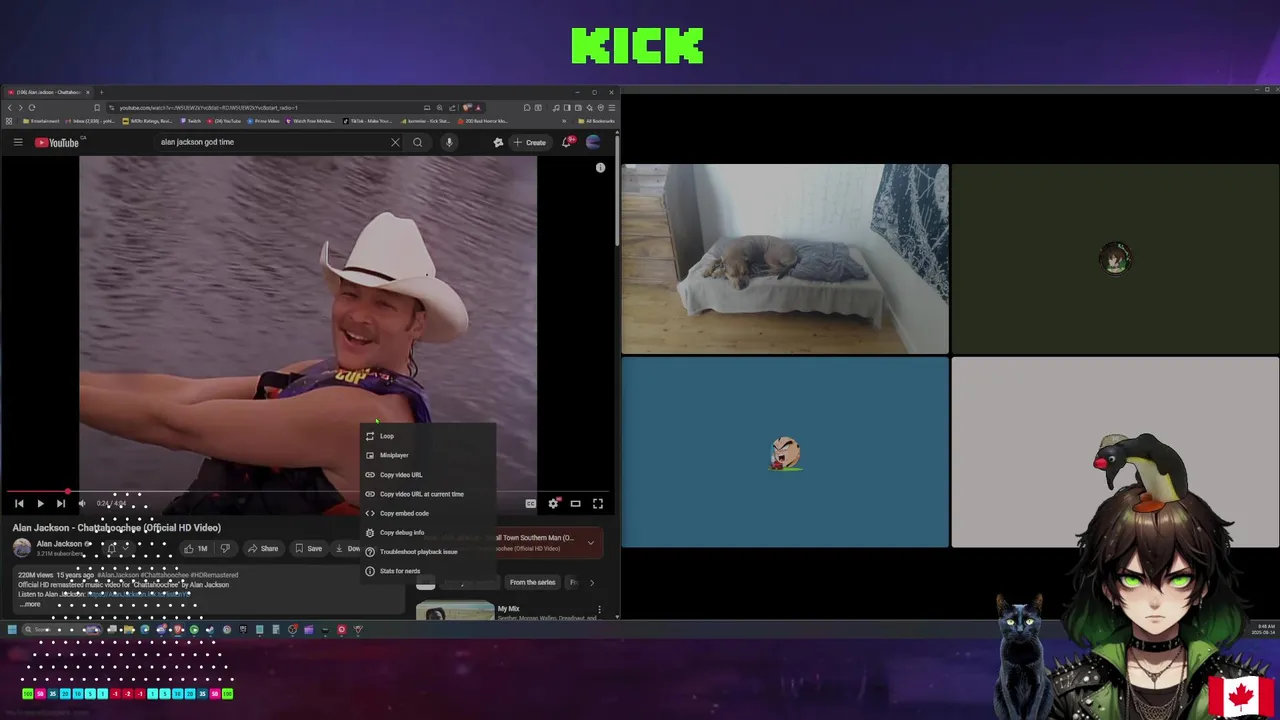Open the YouTube hamburger guide menu
Image resolution: width=1280 pixels, height=720 pixels.
point(18,142)
